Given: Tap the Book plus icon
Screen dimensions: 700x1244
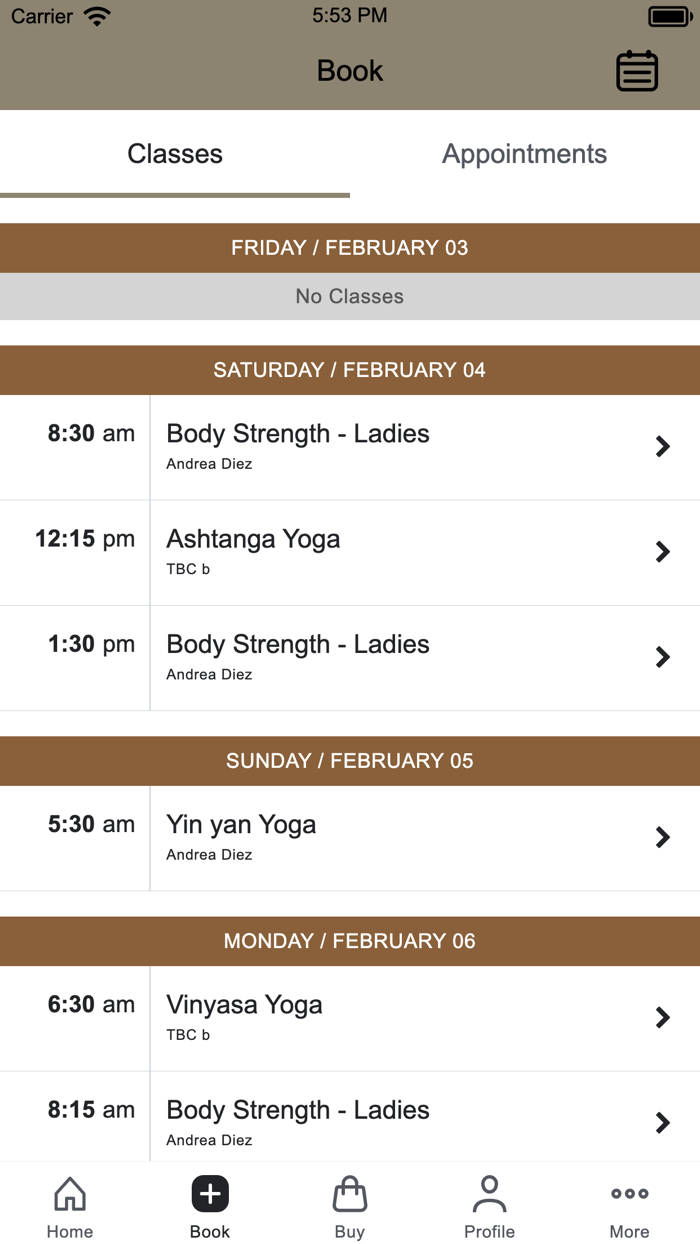Looking at the screenshot, I should [x=209, y=1192].
